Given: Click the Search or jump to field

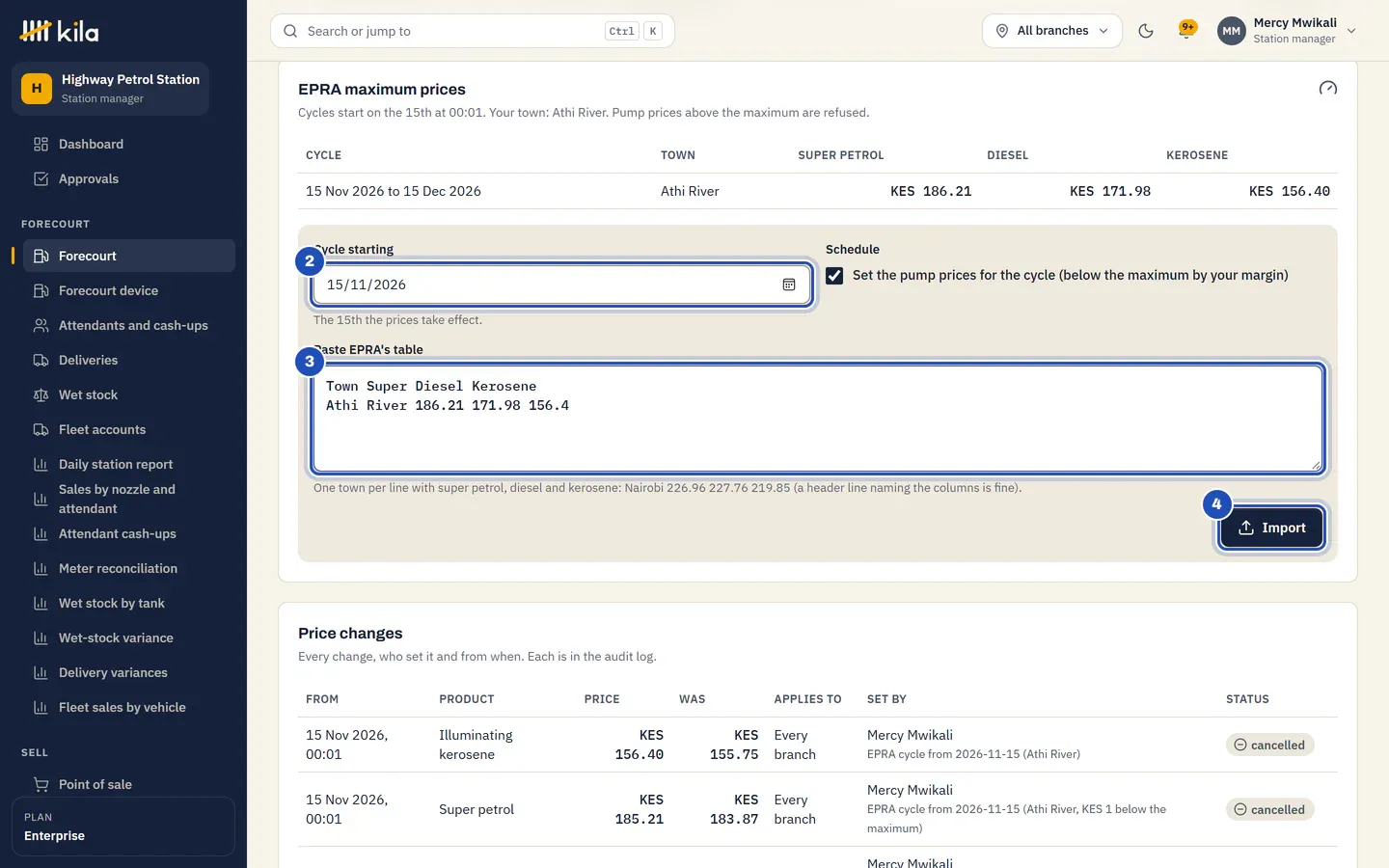Looking at the screenshot, I should (473, 31).
